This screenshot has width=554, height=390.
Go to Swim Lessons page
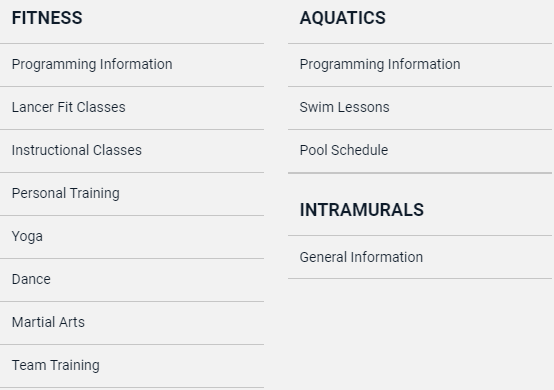point(344,107)
